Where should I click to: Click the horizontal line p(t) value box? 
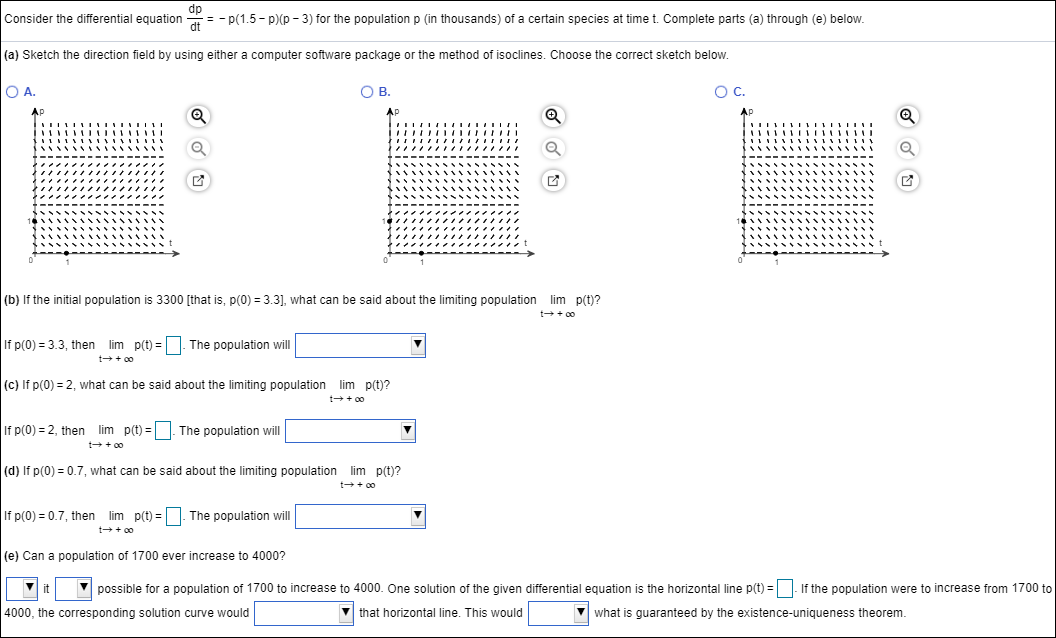(x=785, y=588)
